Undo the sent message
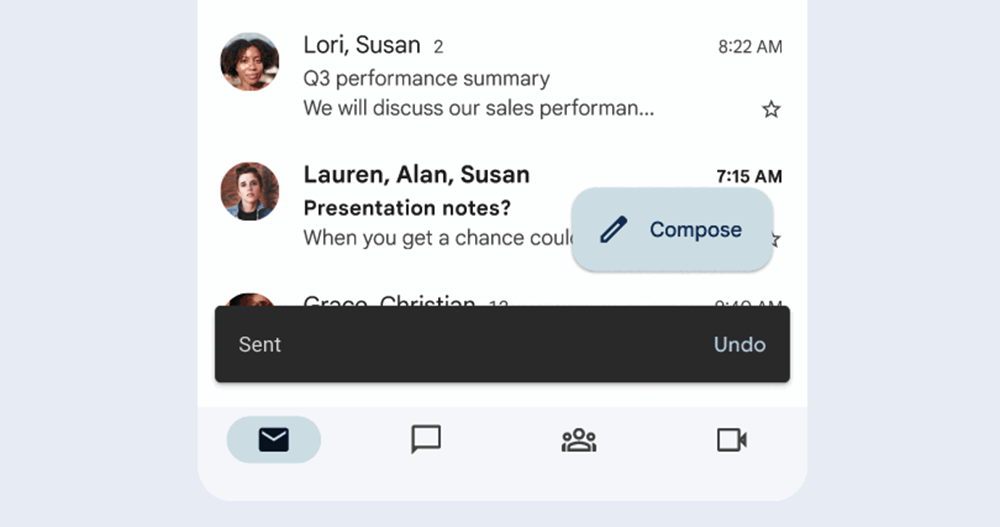 (x=739, y=345)
